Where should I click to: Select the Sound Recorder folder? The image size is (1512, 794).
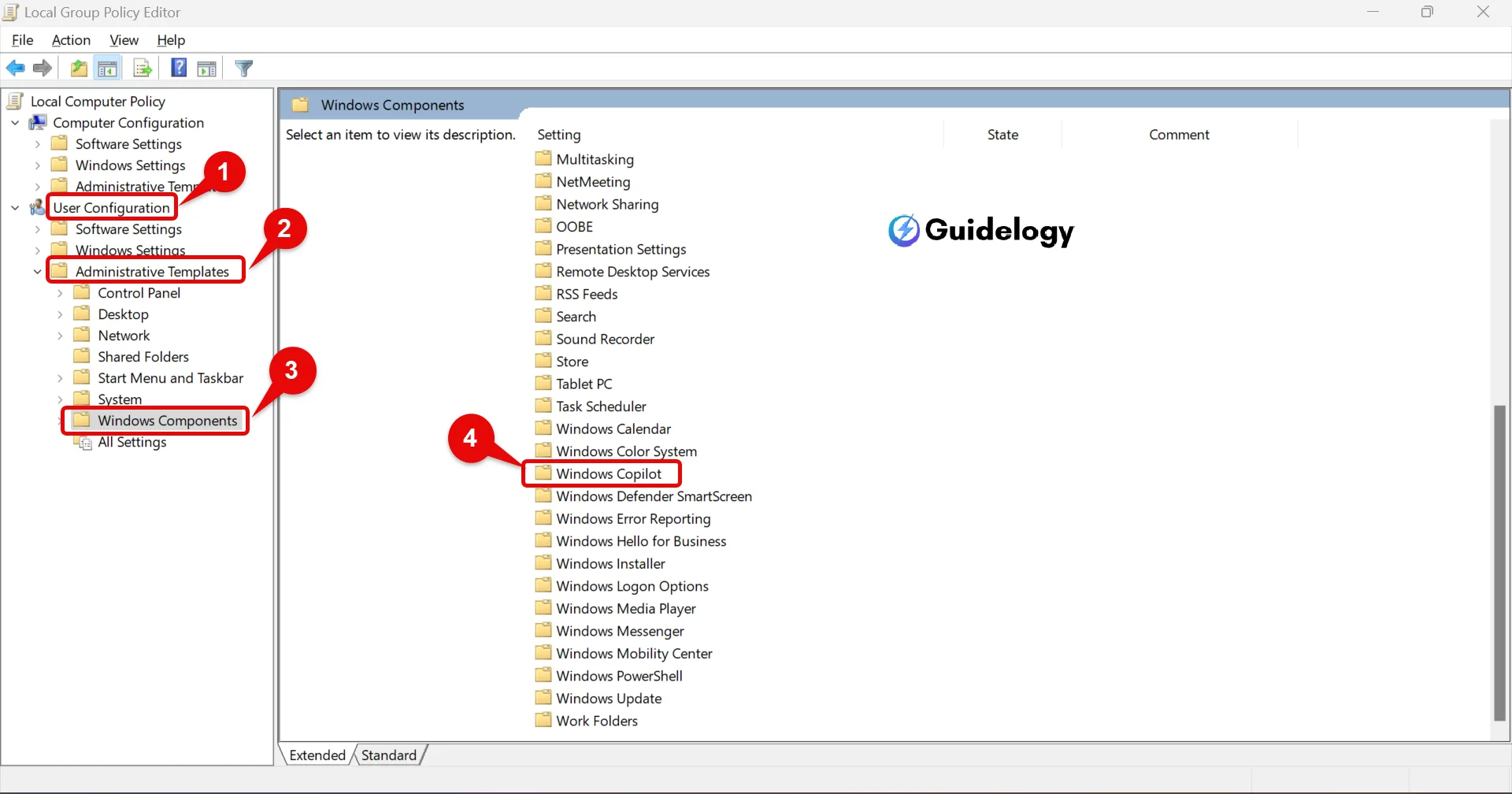(605, 339)
